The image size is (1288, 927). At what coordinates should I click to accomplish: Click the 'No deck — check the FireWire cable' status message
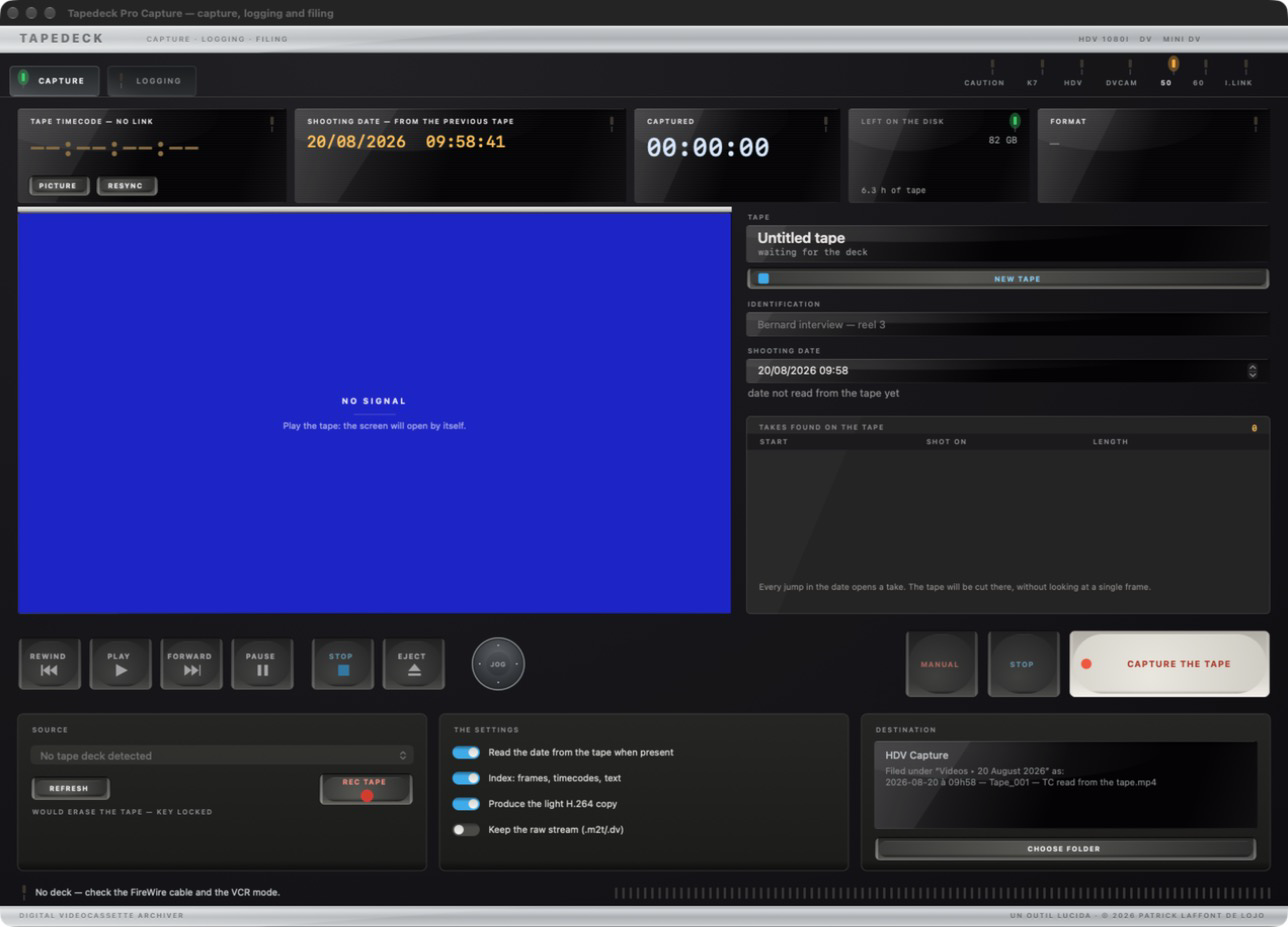point(158,892)
